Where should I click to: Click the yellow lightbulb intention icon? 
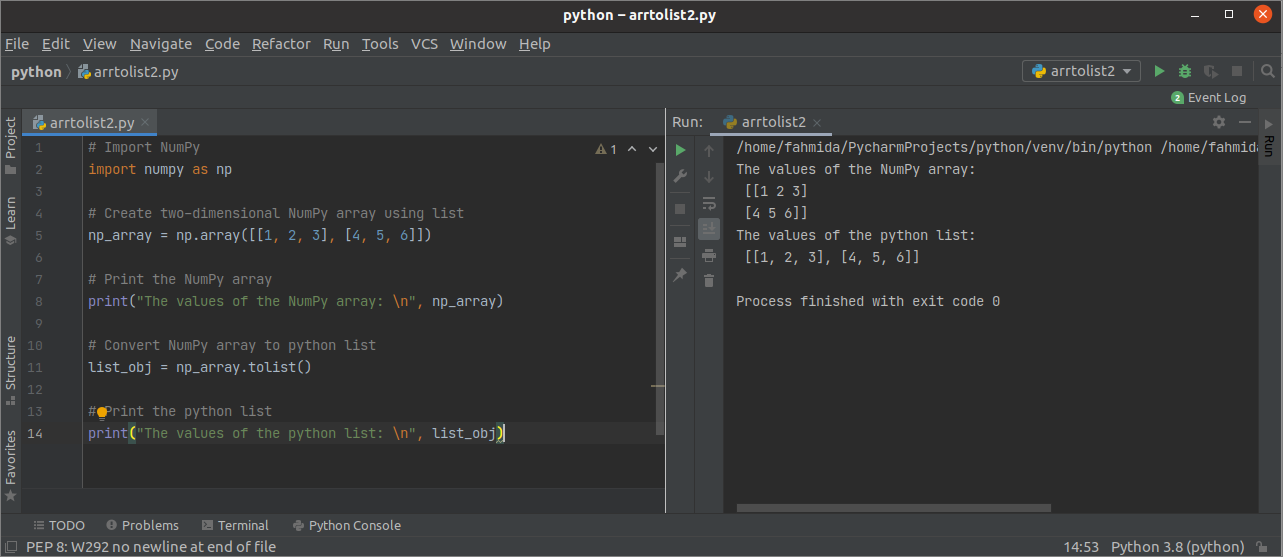pyautogui.click(x=101, y=411)
